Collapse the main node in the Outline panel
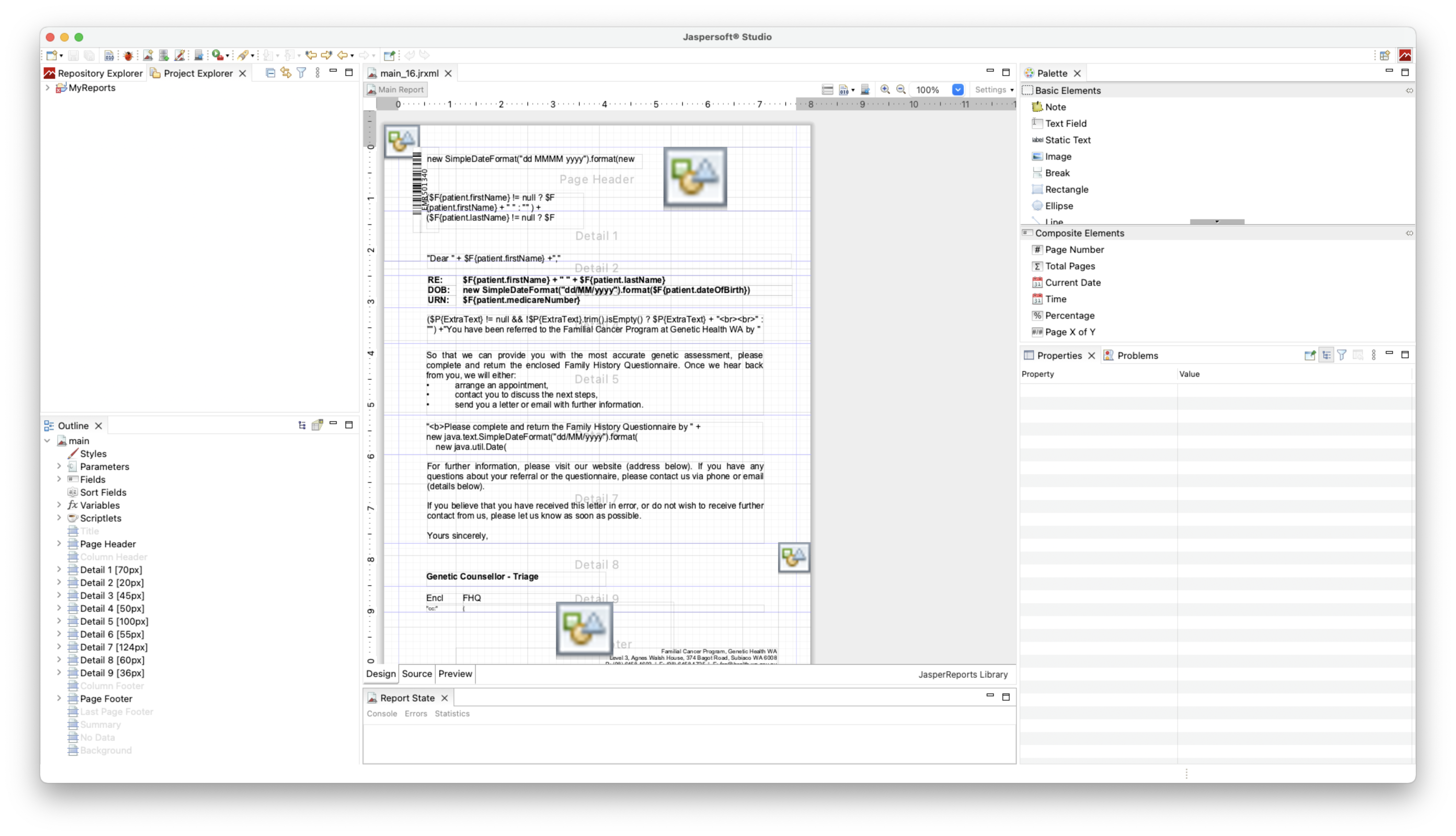 48,441
